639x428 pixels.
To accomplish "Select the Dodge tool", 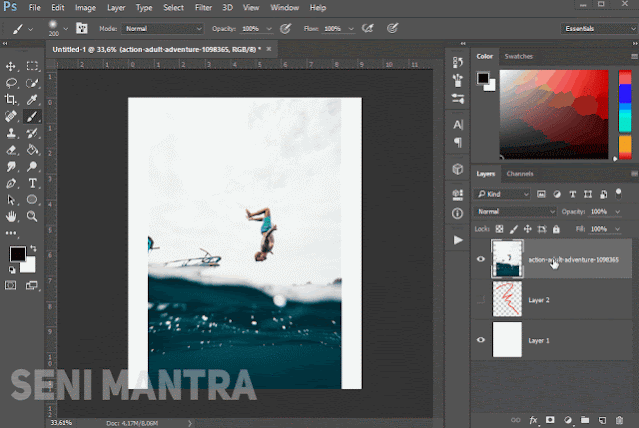I will [x=32, y=166].
